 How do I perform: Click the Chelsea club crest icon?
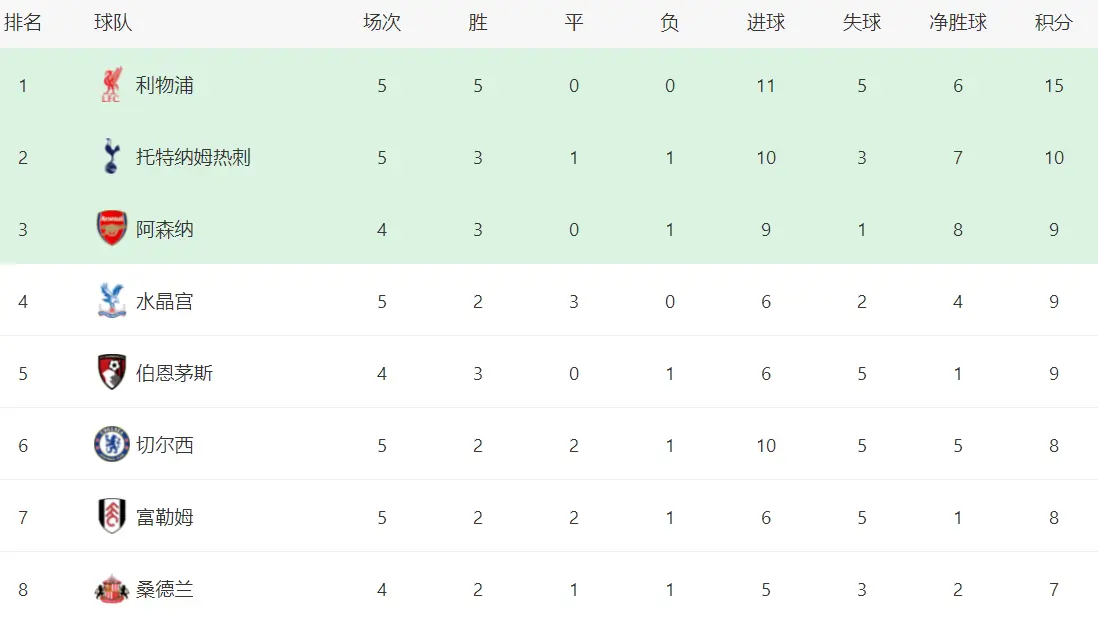point(111,445)
